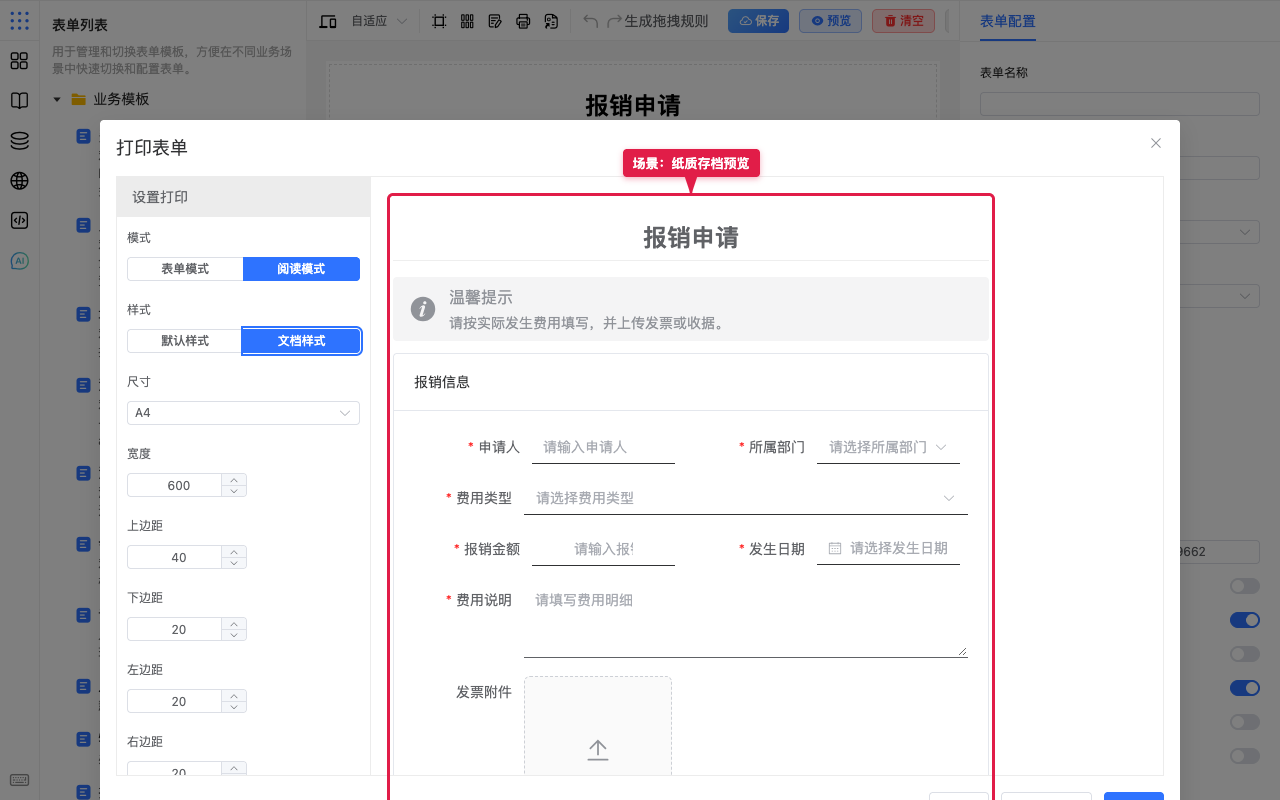Click the frame crop toolbar icon
The width and height of the screenshot is (1280, 800).
[439, 21]
